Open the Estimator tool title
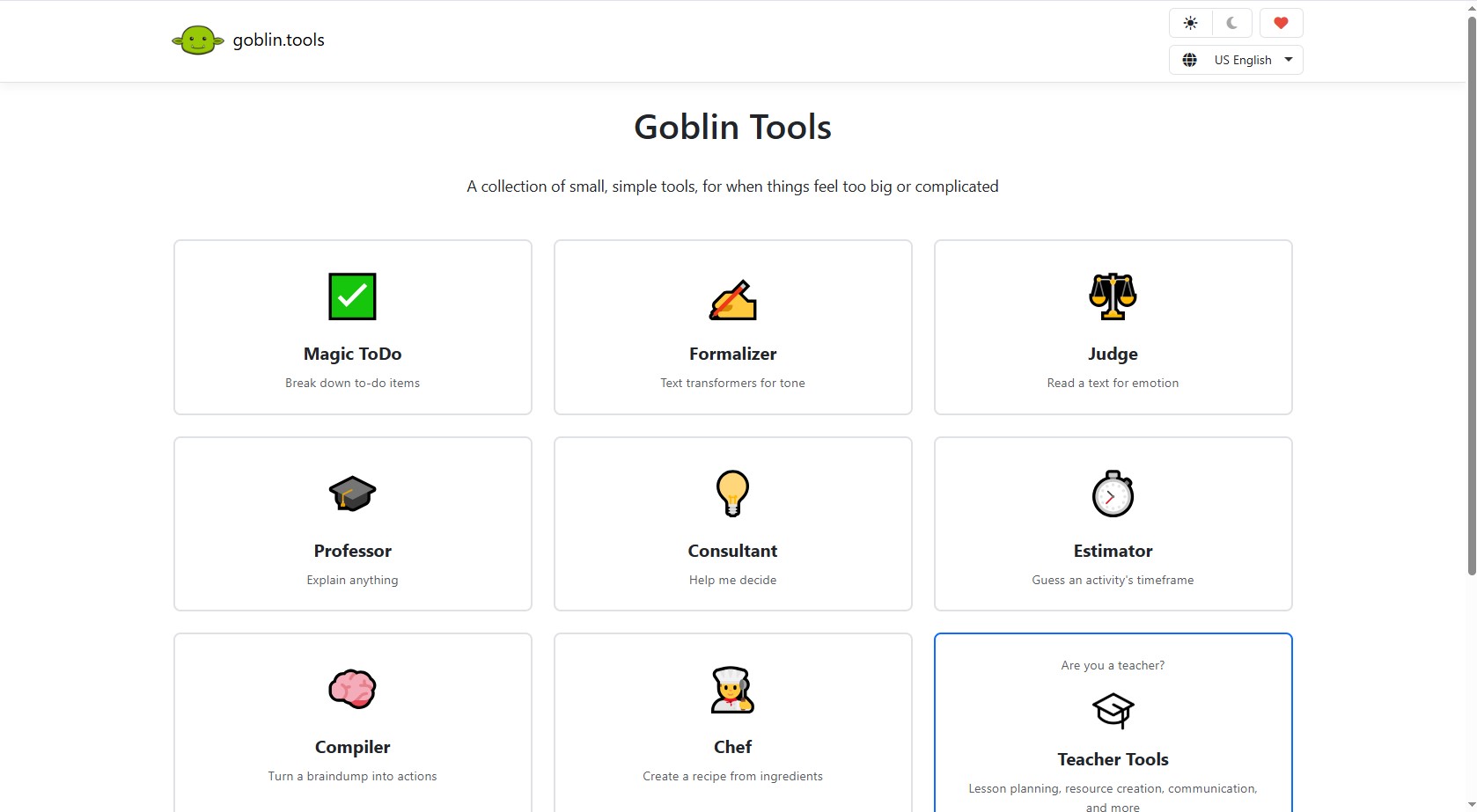 click(1113, 551)
